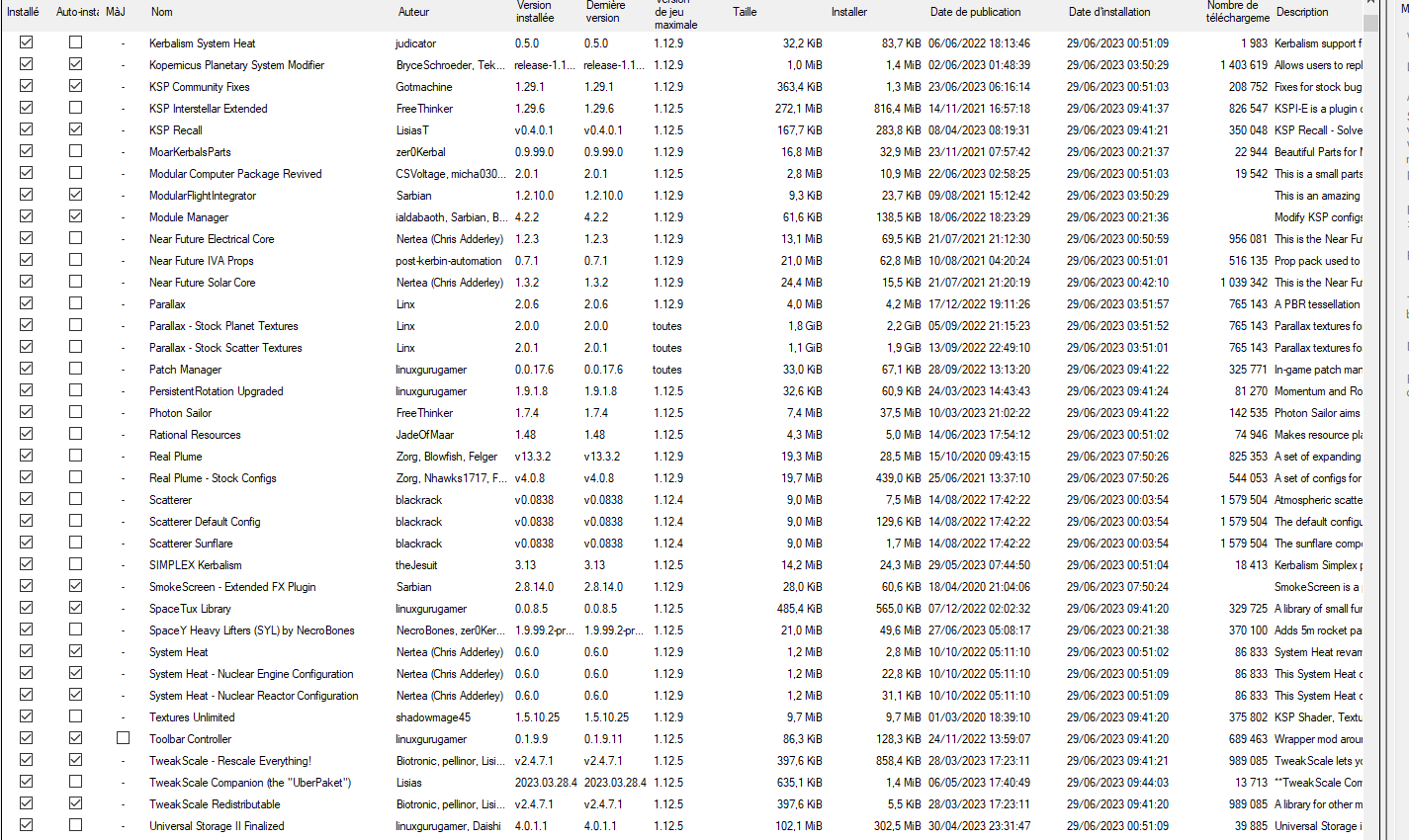Select the PersistentRotation Upgraded mod
The height and width of the screenshot is (840, 1409).
[x=216, y=391]
